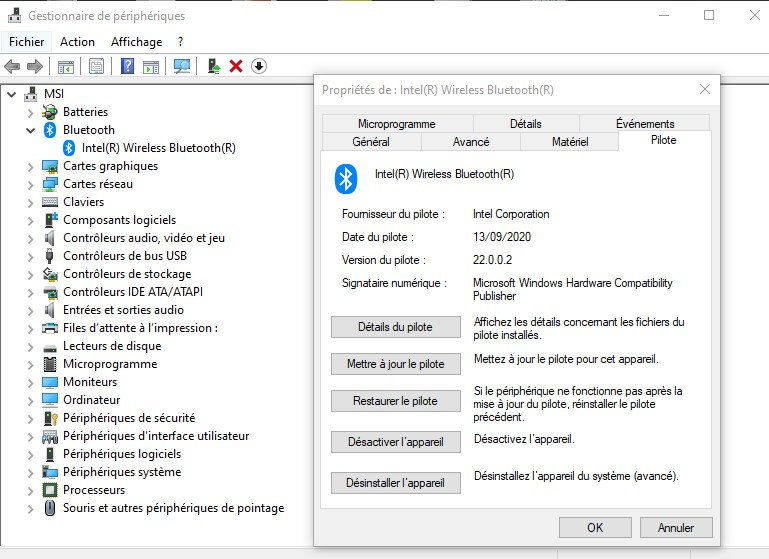Expand the Cartes réseau category
Image resolution: width=769 pixels, height=559 pixels.
(x=30, y=185)
